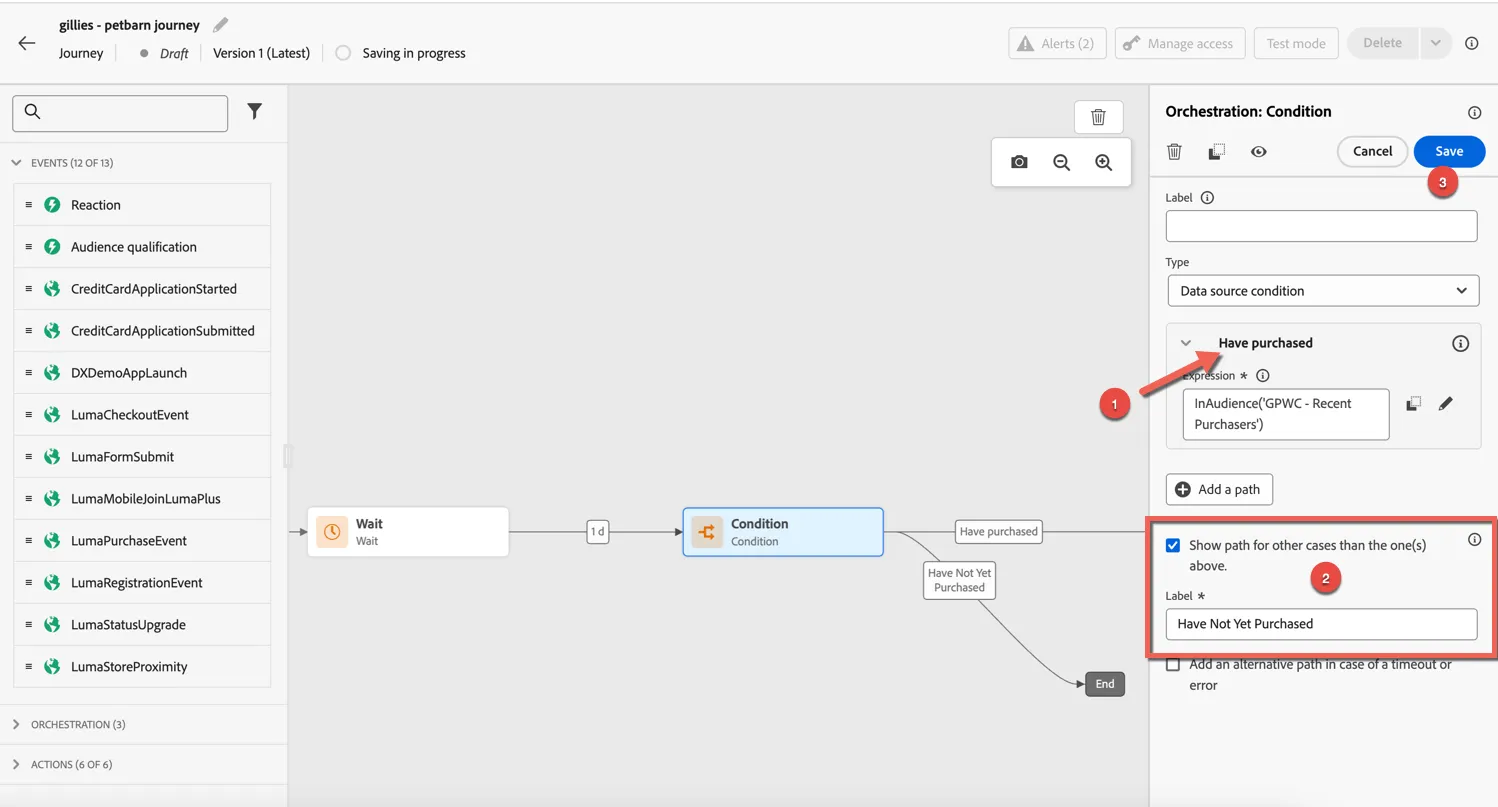The width and height of the screenshot is (1498, 807).
Task: Click the empty Label input field
Action: point(1321,226)
